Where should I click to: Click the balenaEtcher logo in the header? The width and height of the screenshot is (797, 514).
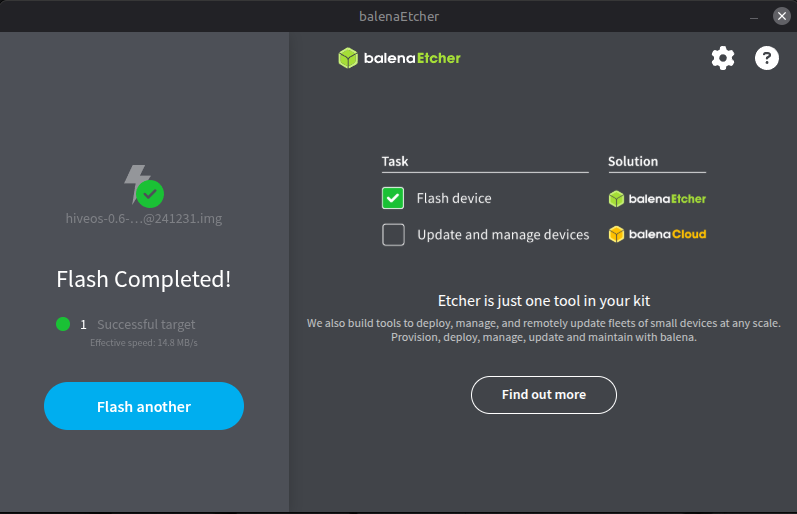pyautogui.click(x=400, y=58)
